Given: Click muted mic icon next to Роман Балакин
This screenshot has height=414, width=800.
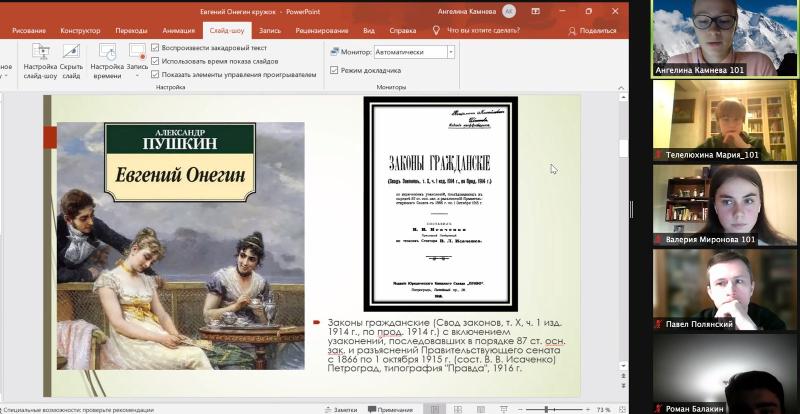Looking at the screenshot, I should (659, 408).
